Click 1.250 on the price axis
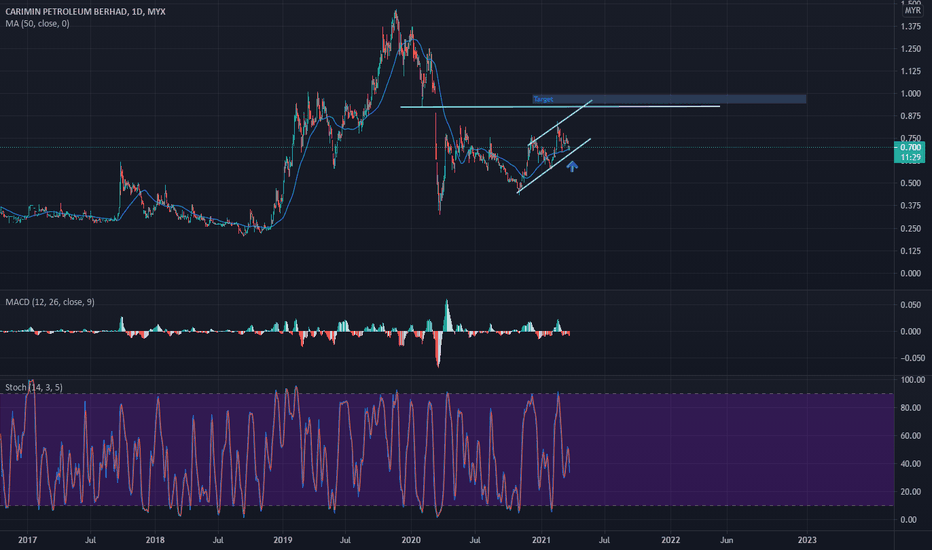The height and width of the screenshot is (550, 932). coord(911,49)
